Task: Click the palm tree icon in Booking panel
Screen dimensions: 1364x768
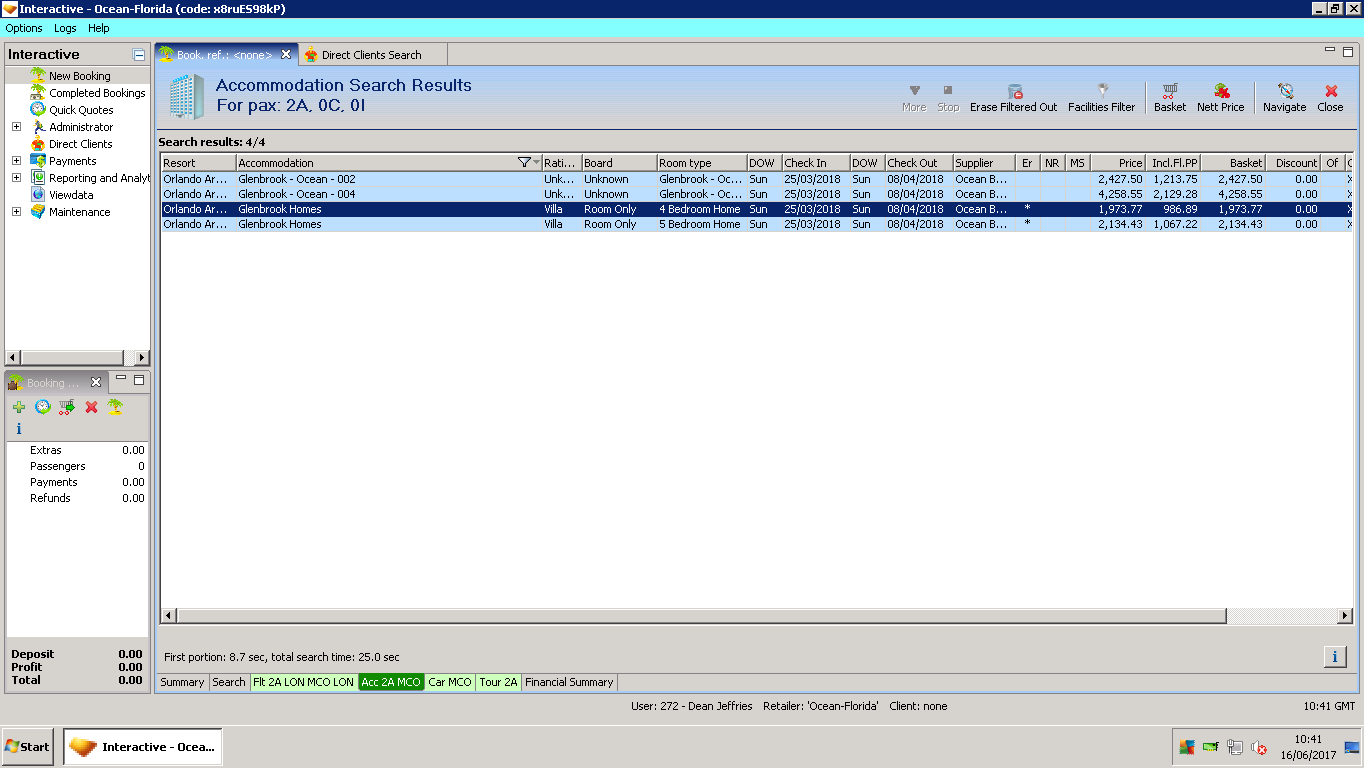Action: point(115,407)
